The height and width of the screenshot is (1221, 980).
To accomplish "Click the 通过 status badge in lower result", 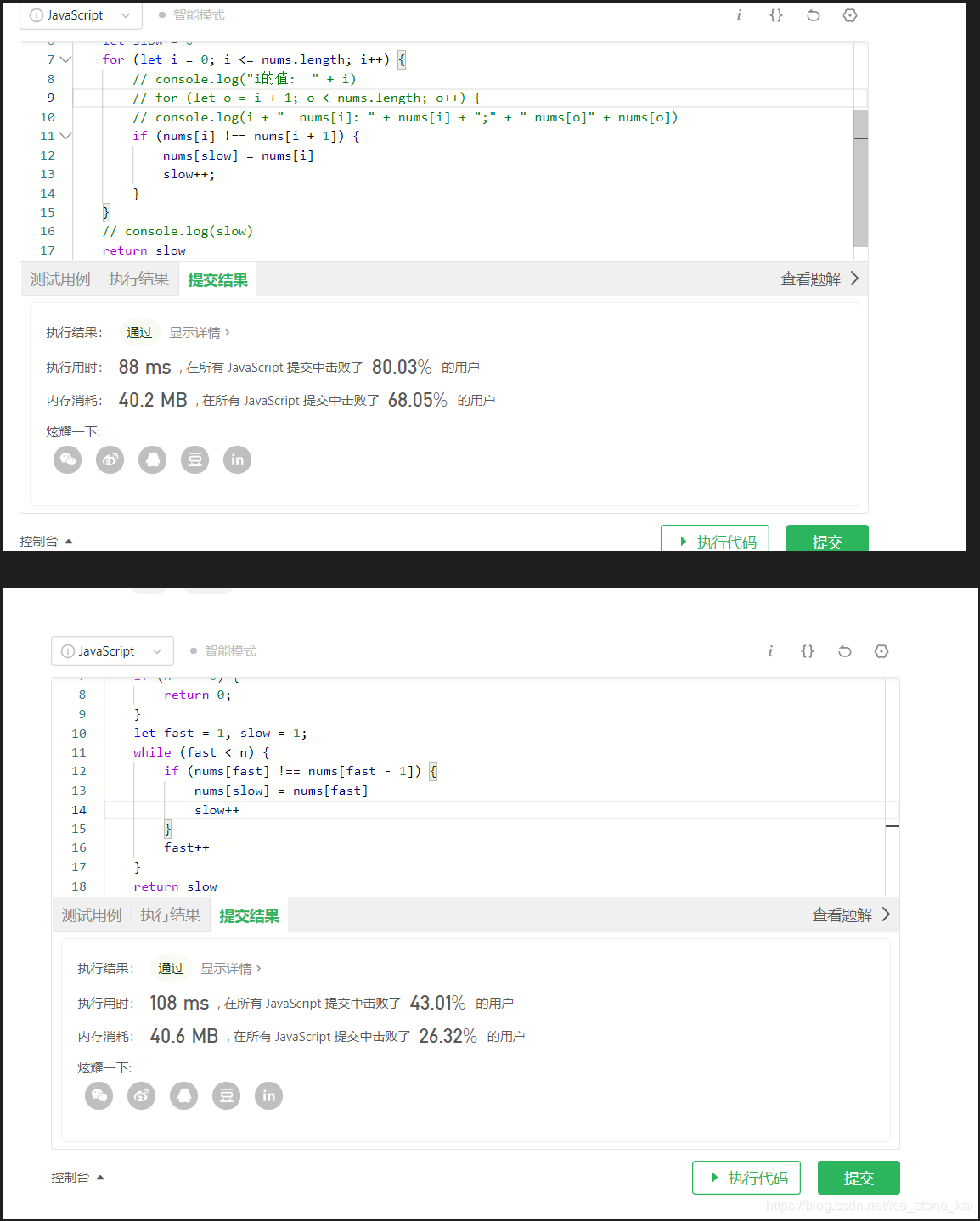I will pos(171,969).
